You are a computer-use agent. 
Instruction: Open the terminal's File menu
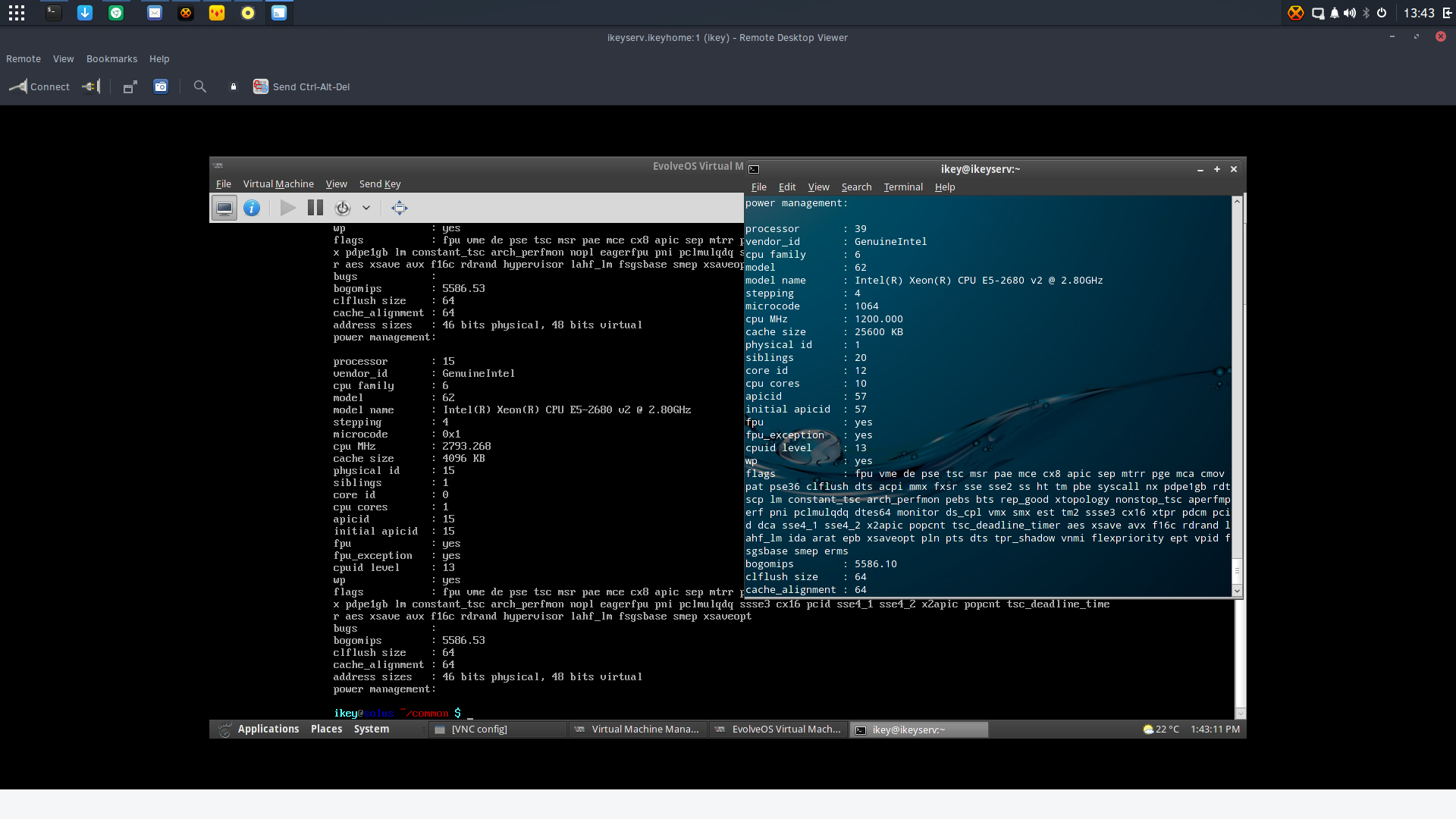point(759,187)
